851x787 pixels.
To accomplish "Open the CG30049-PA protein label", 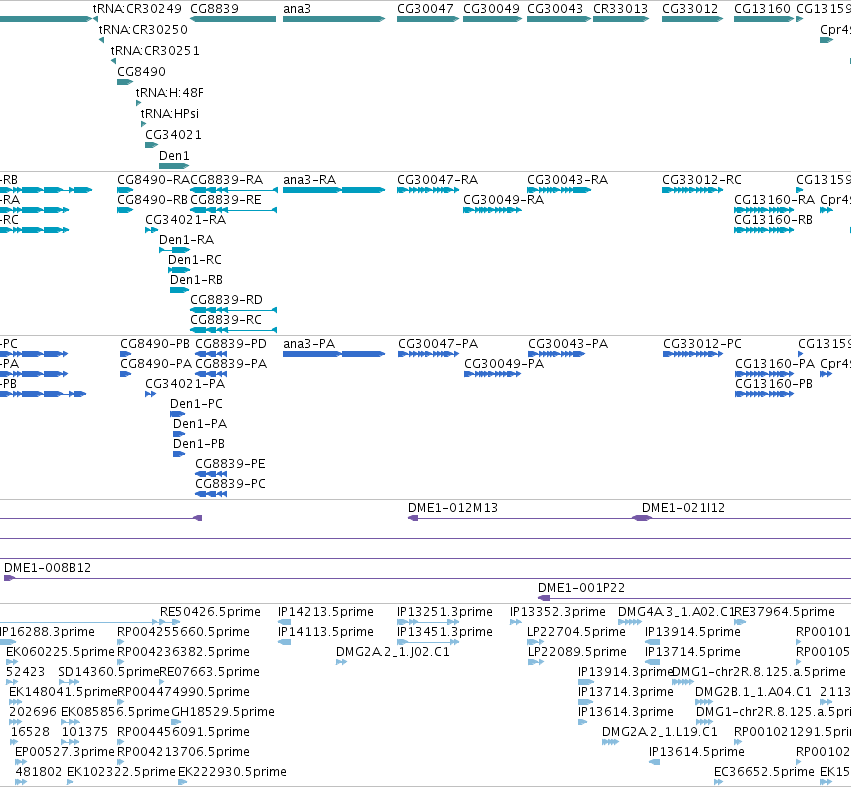I will 504,364.
